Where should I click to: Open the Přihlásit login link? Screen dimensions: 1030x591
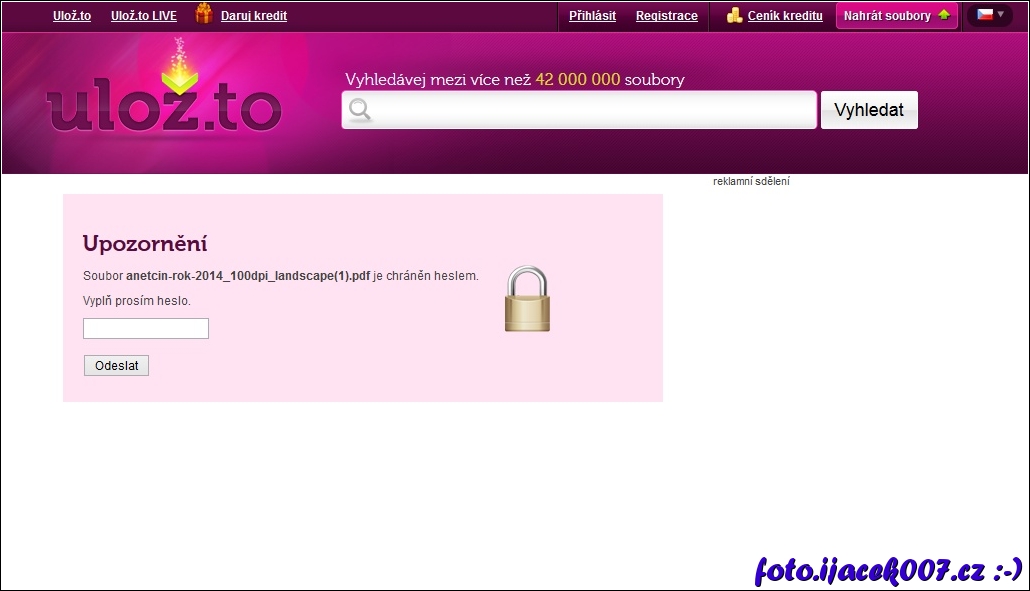592,16
